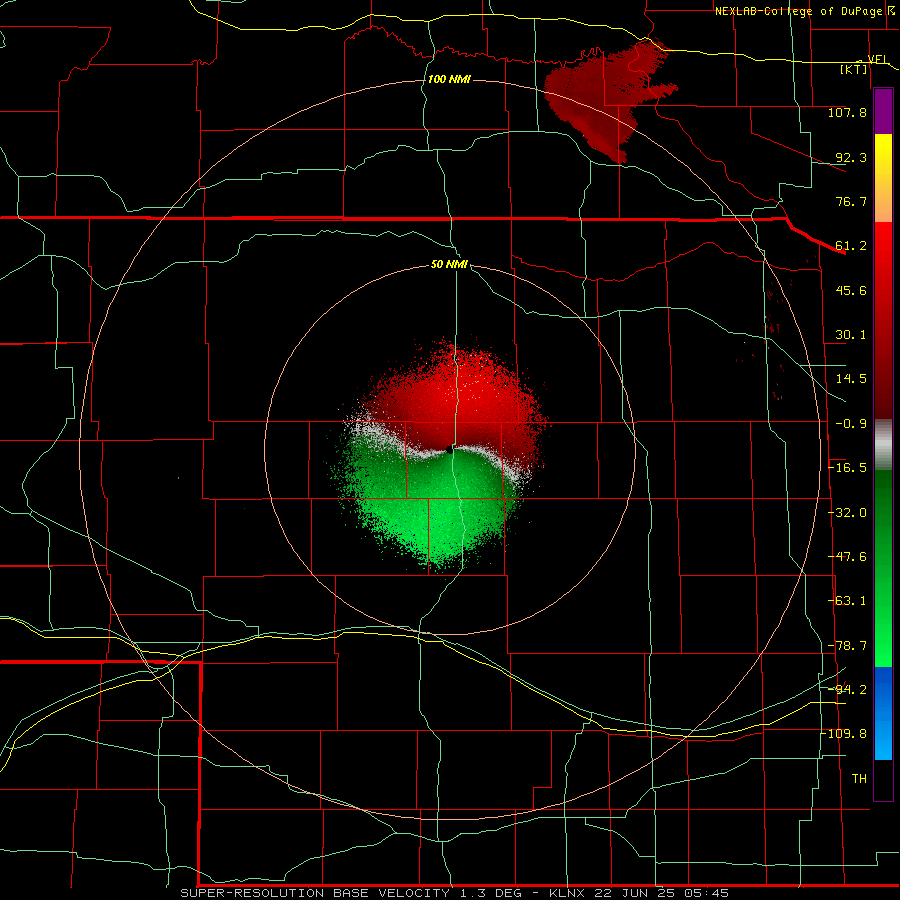Screen dimensions: 900x900
Task: Click the 100 NMI range ring label
Action: coord(449,79)
